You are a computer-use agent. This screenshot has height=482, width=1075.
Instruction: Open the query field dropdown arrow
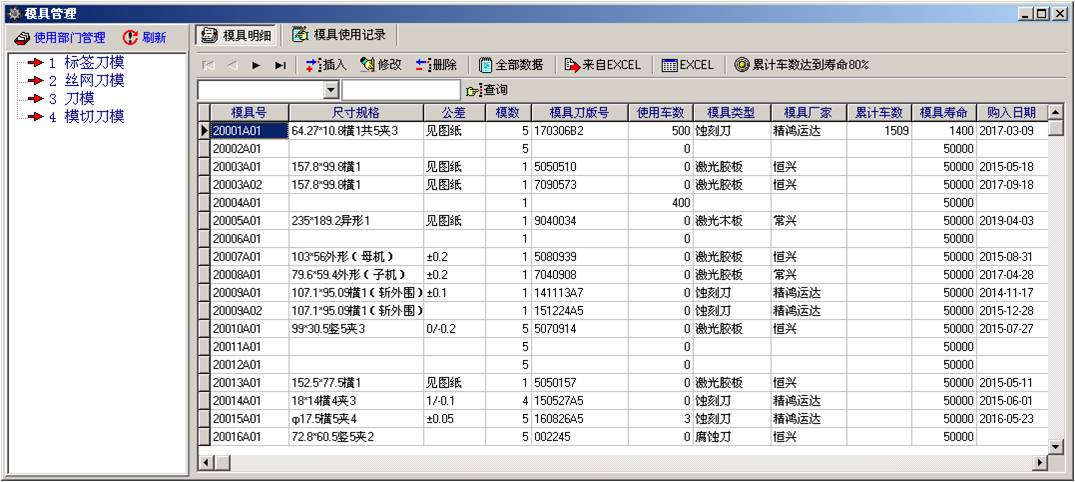pos(331,90)
